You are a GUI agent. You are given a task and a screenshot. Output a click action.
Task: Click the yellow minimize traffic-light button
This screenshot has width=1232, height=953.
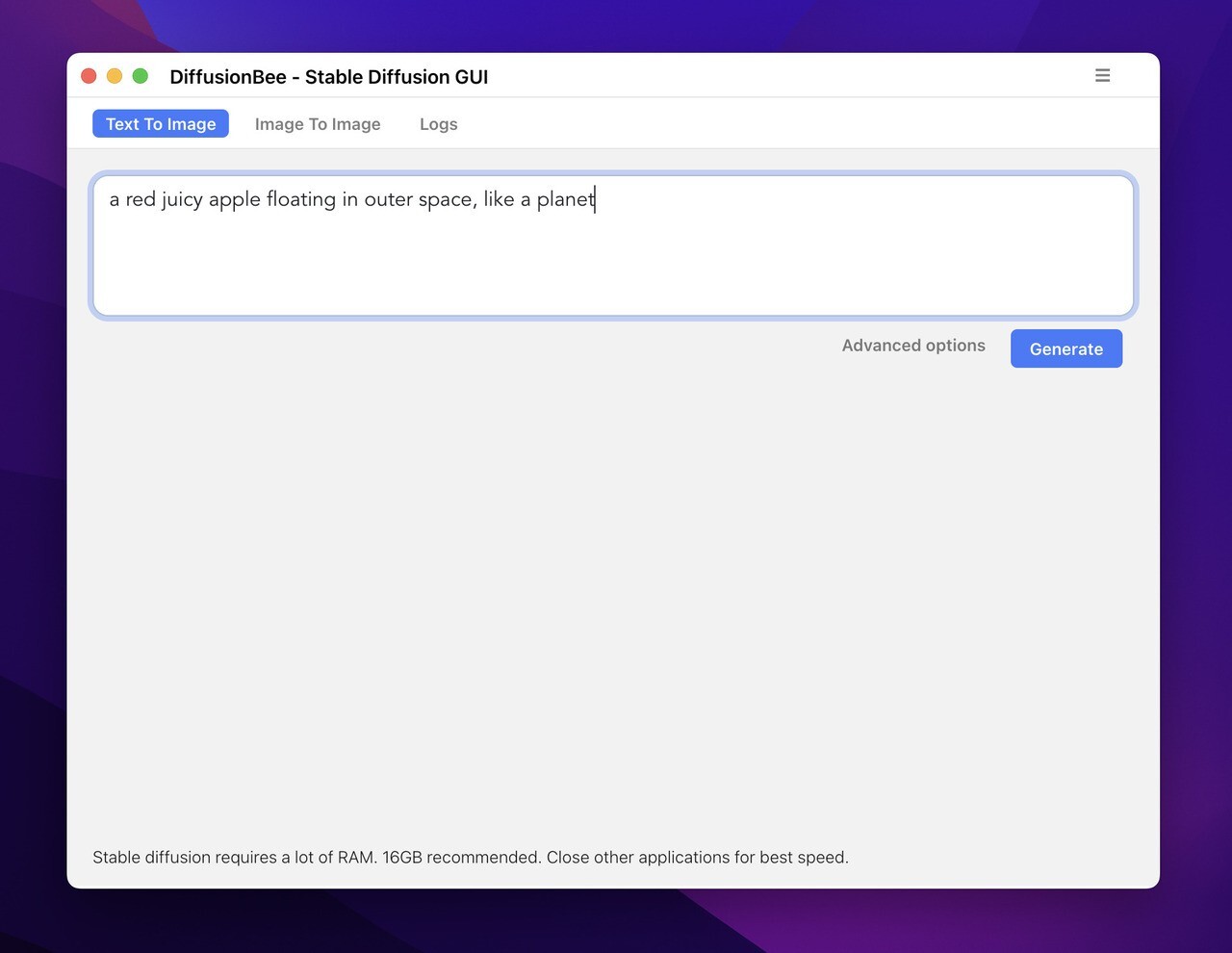115,75
